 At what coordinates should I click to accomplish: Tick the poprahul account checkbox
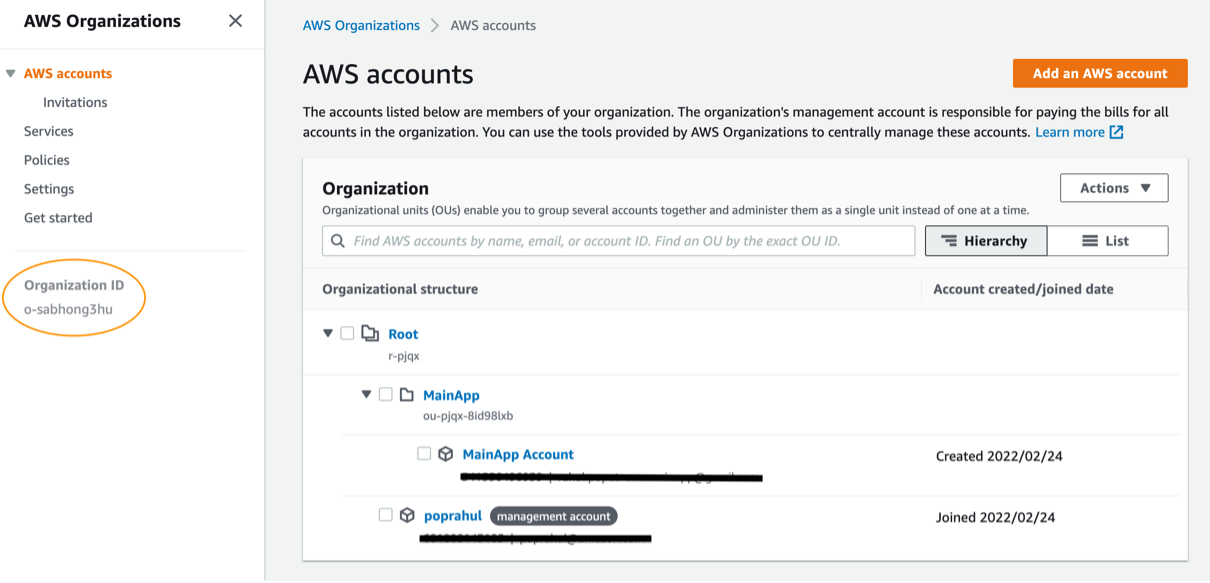(386, 514)
